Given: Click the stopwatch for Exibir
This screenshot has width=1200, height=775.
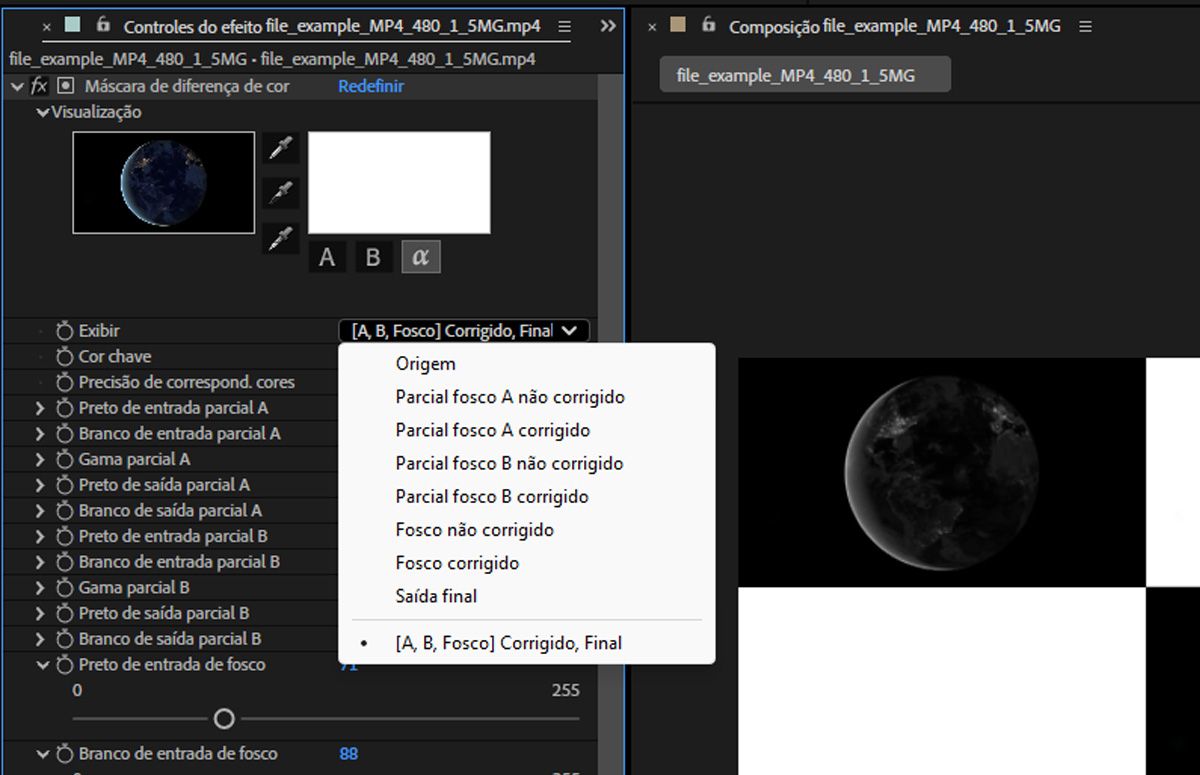Looking at the screenshot, I should [x=65, y=330].
